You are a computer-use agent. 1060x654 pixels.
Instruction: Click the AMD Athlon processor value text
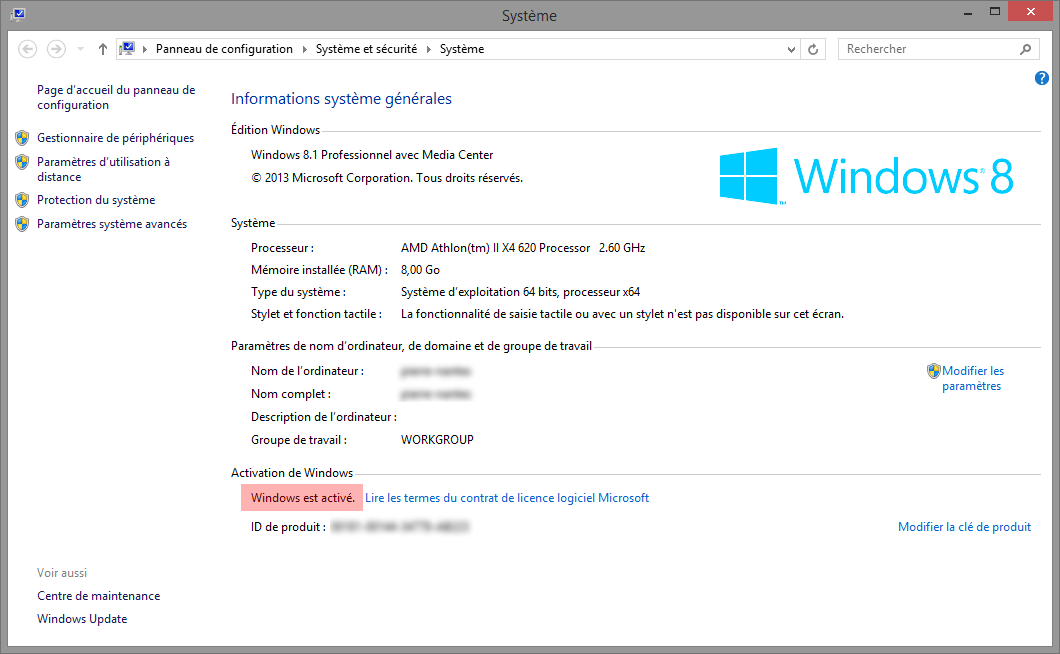pos(523,248)
